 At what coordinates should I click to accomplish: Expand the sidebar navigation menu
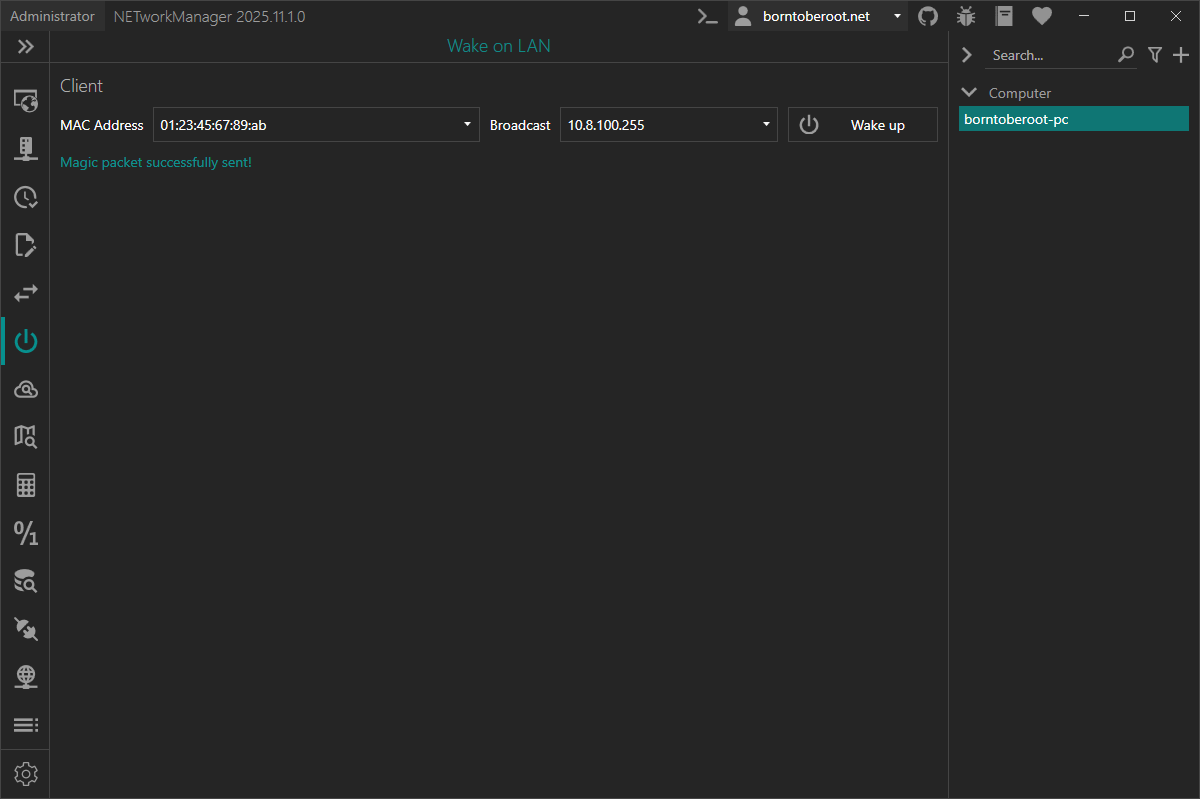click(26, 47)
